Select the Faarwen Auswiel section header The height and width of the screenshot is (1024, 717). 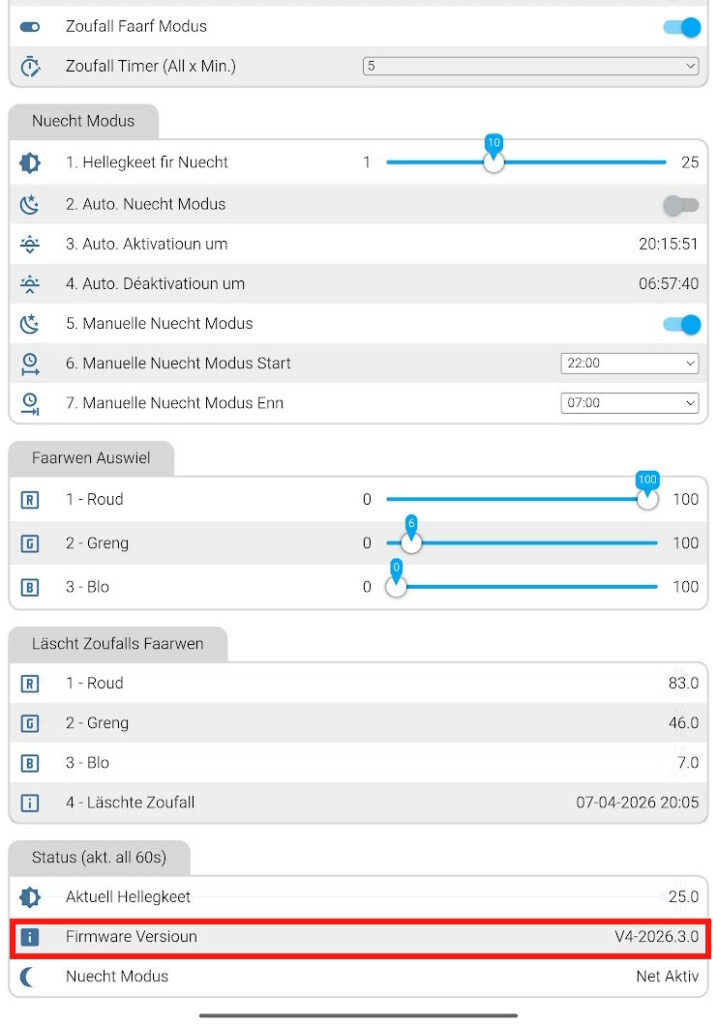(x=91, y=458)
